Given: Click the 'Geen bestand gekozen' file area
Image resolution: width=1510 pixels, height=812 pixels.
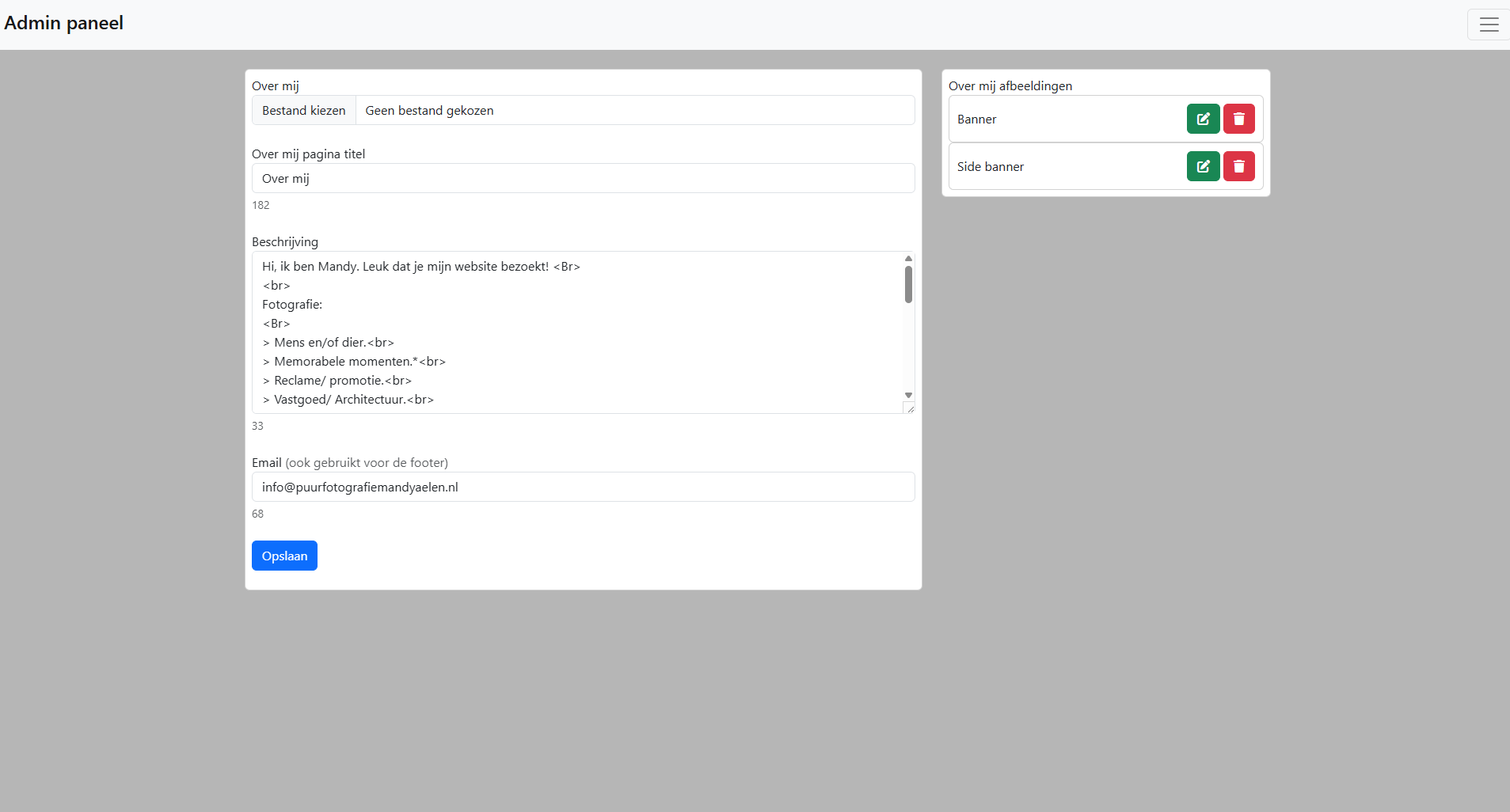Looking at the screenshot, I should tap(633, 111).
